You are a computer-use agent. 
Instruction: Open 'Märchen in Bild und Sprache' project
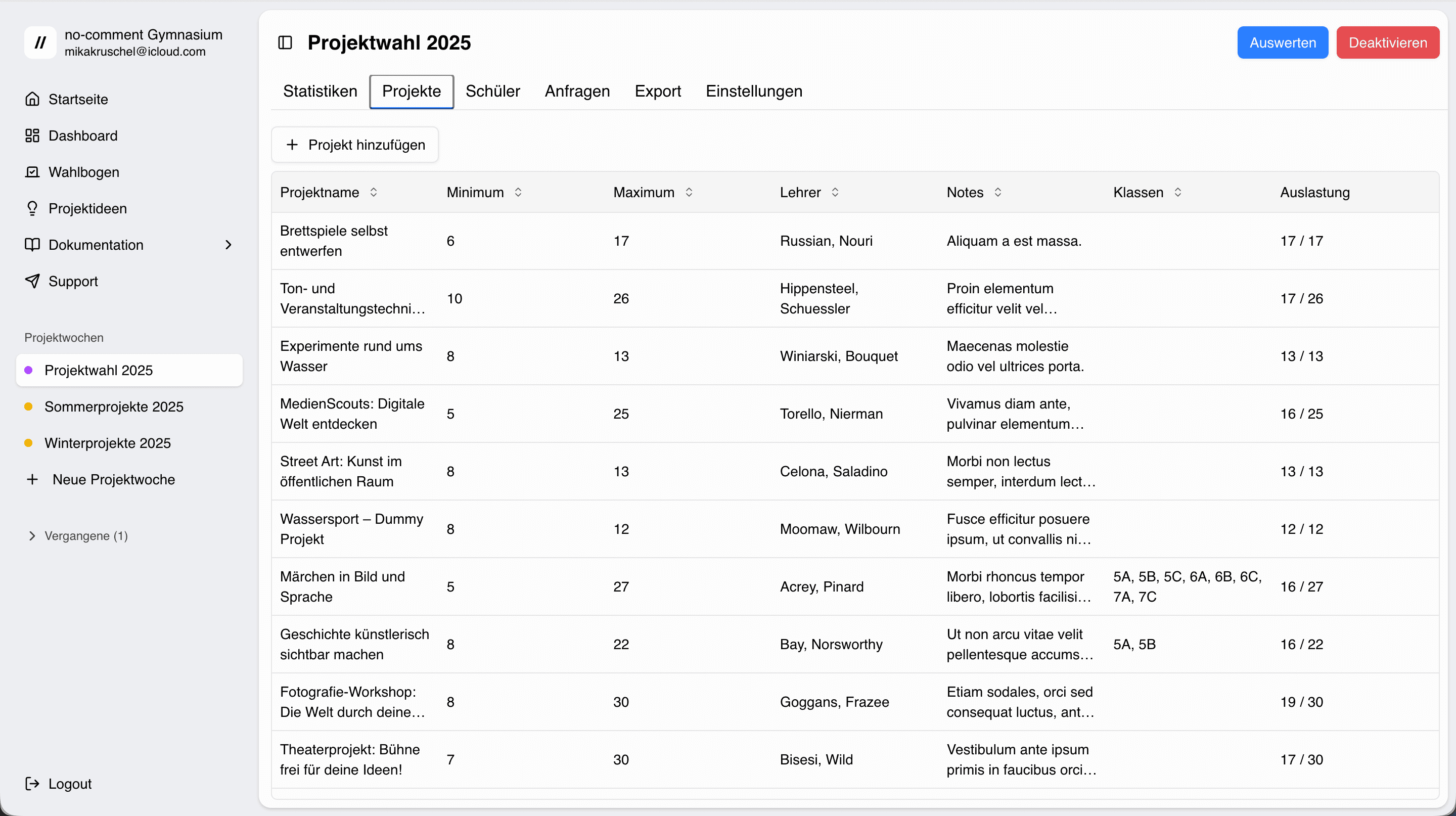tap(855, 586)
